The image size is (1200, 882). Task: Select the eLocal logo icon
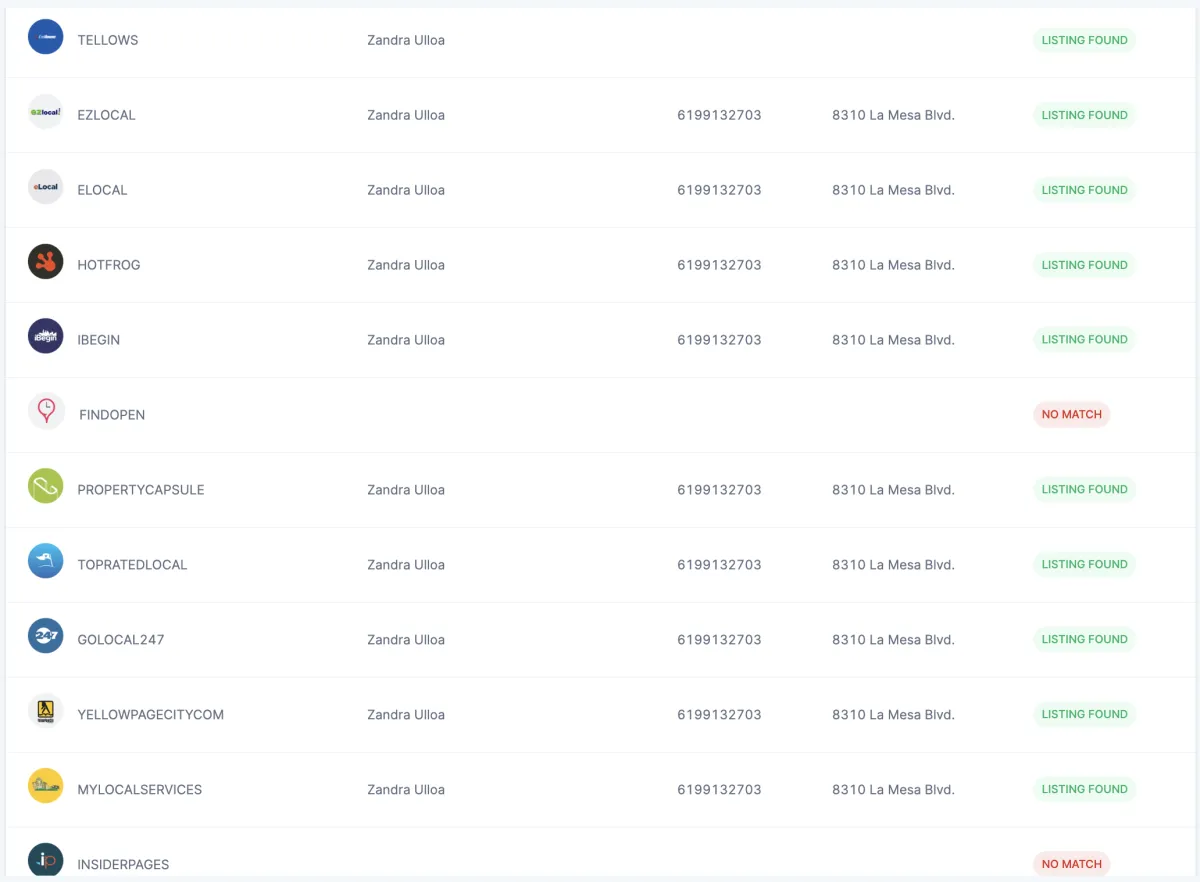45,187
